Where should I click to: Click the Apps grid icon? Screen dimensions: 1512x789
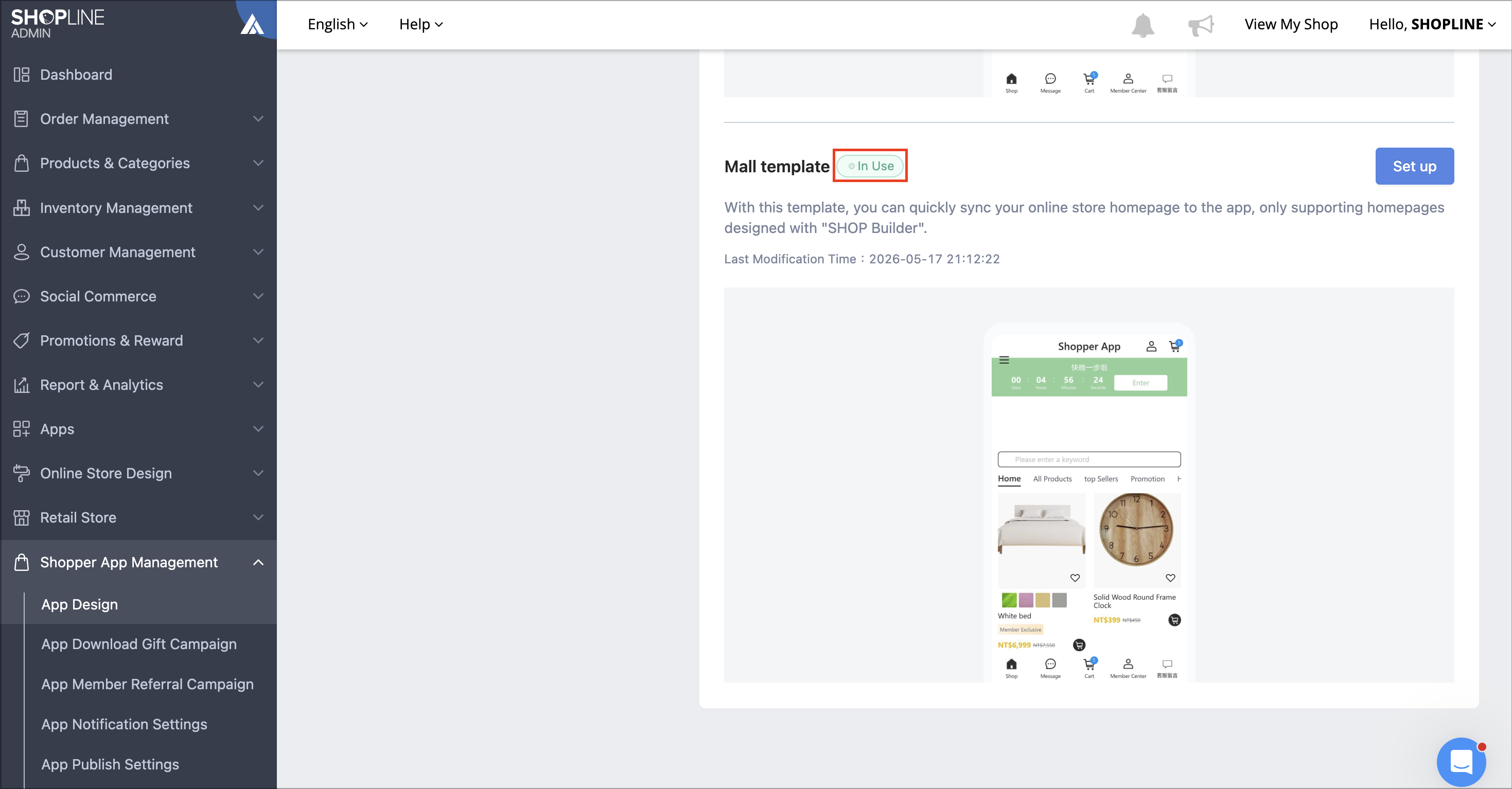pyautogui.click(x=21, y=429)
